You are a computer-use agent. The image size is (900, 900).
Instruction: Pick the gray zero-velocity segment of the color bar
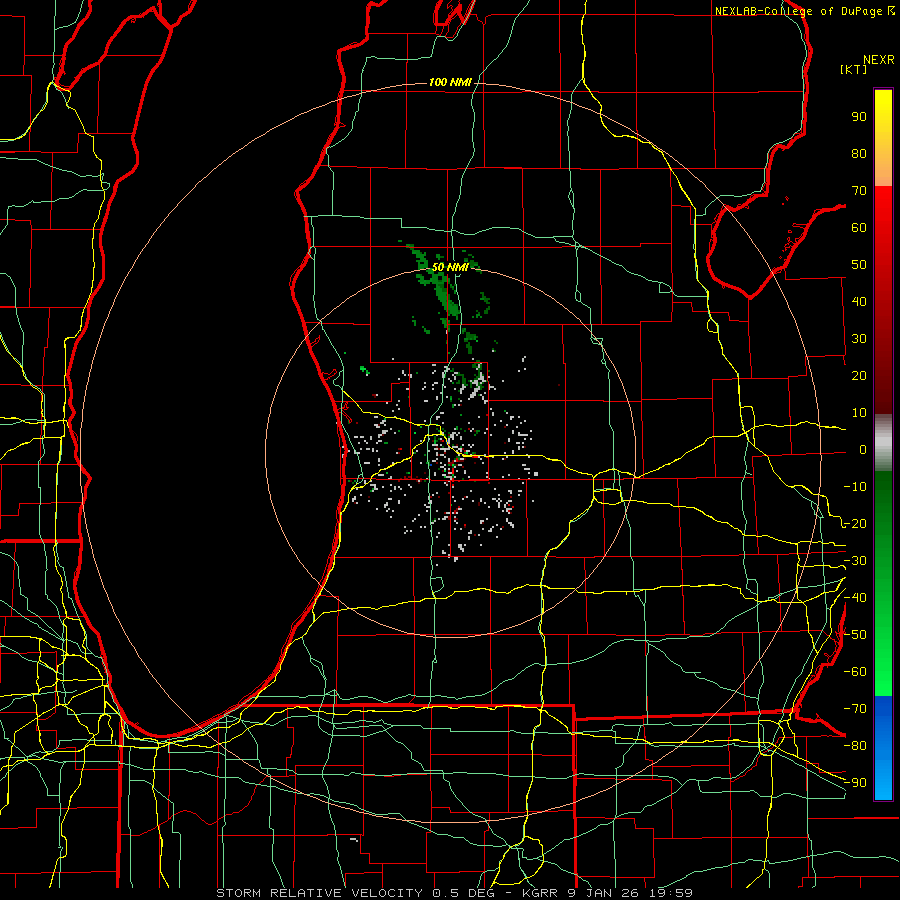pyautogui.click(x=883, y=442)
